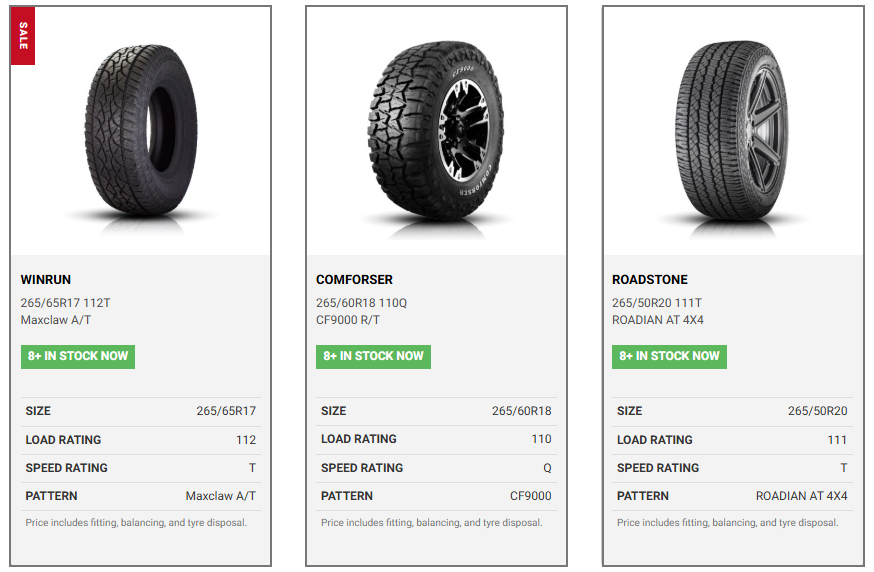Screen dimensions: 874x572
Task: Click the Winrun Maxclaw tyre image
Action: pos(140,130)
